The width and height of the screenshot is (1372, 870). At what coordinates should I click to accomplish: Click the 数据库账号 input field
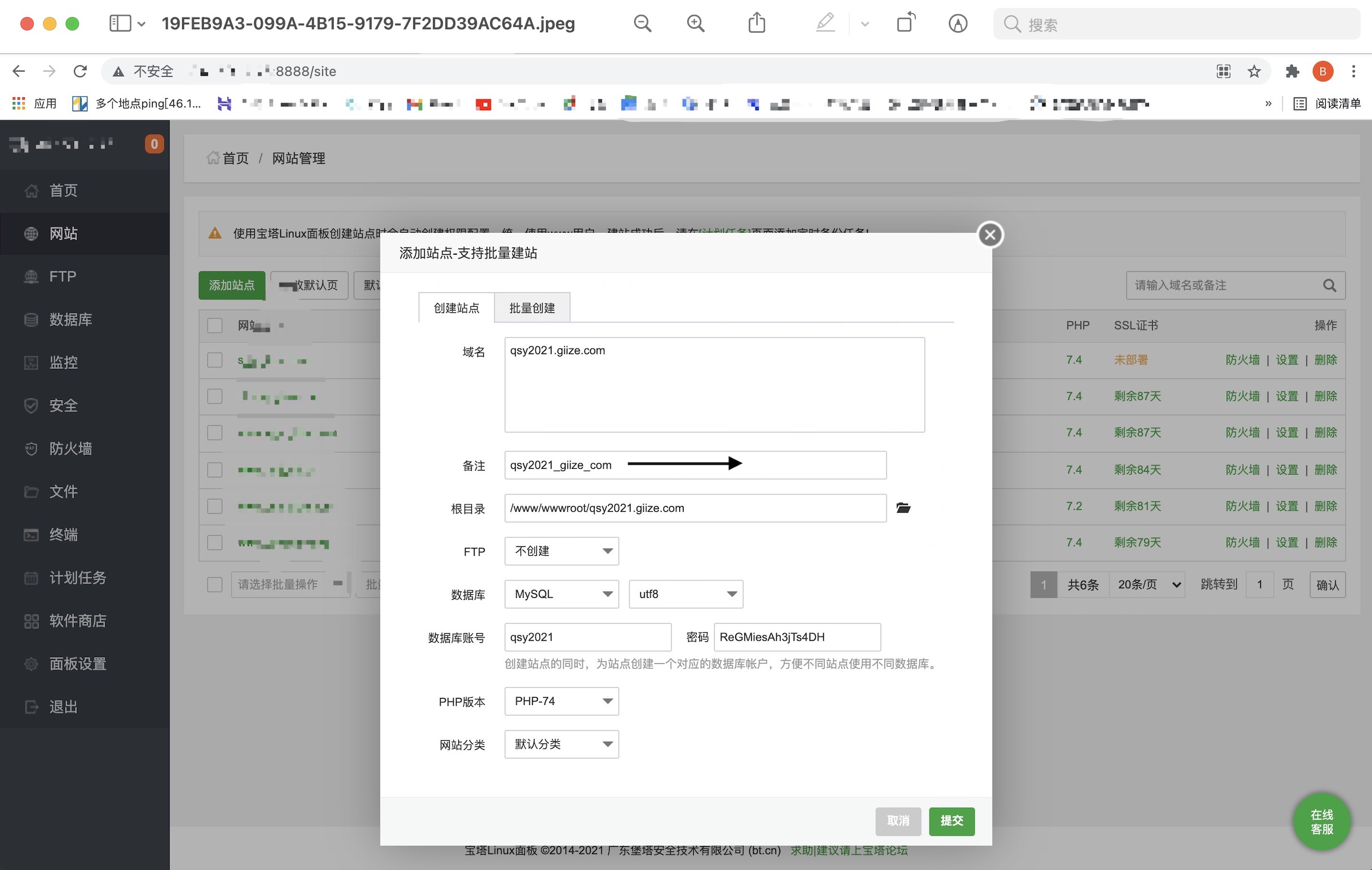(x=588, y=637)
